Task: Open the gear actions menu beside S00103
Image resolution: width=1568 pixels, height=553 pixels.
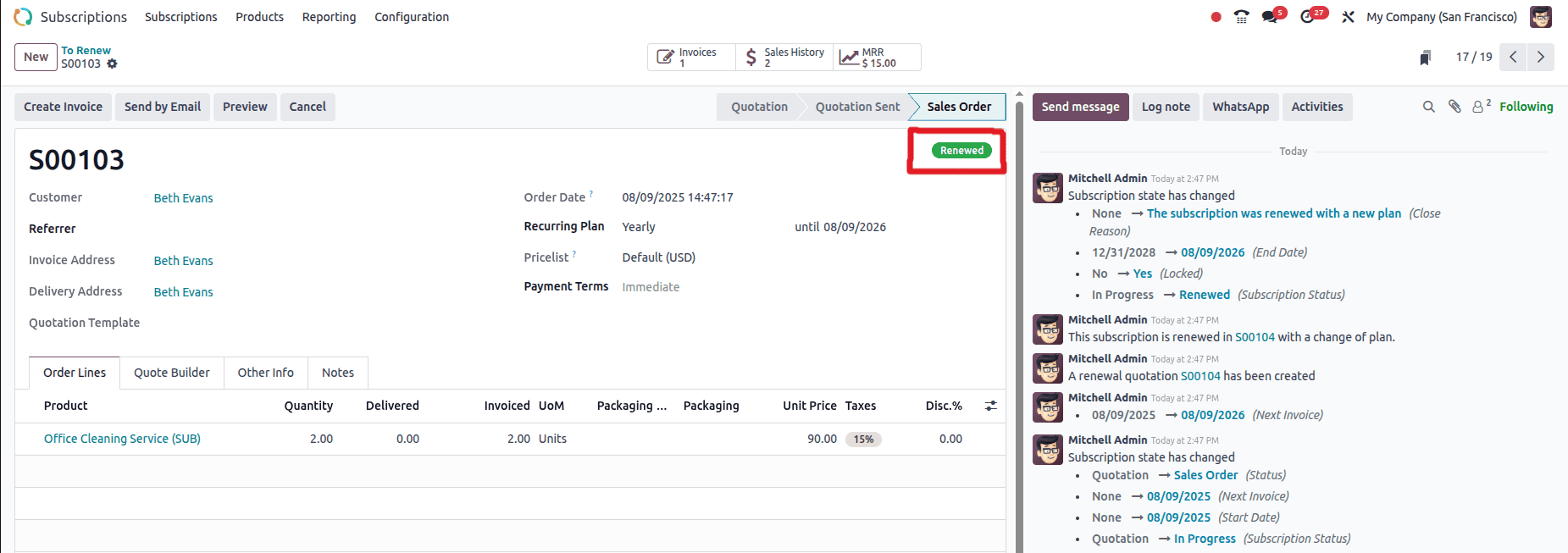Action: click(x=112, y=64)
